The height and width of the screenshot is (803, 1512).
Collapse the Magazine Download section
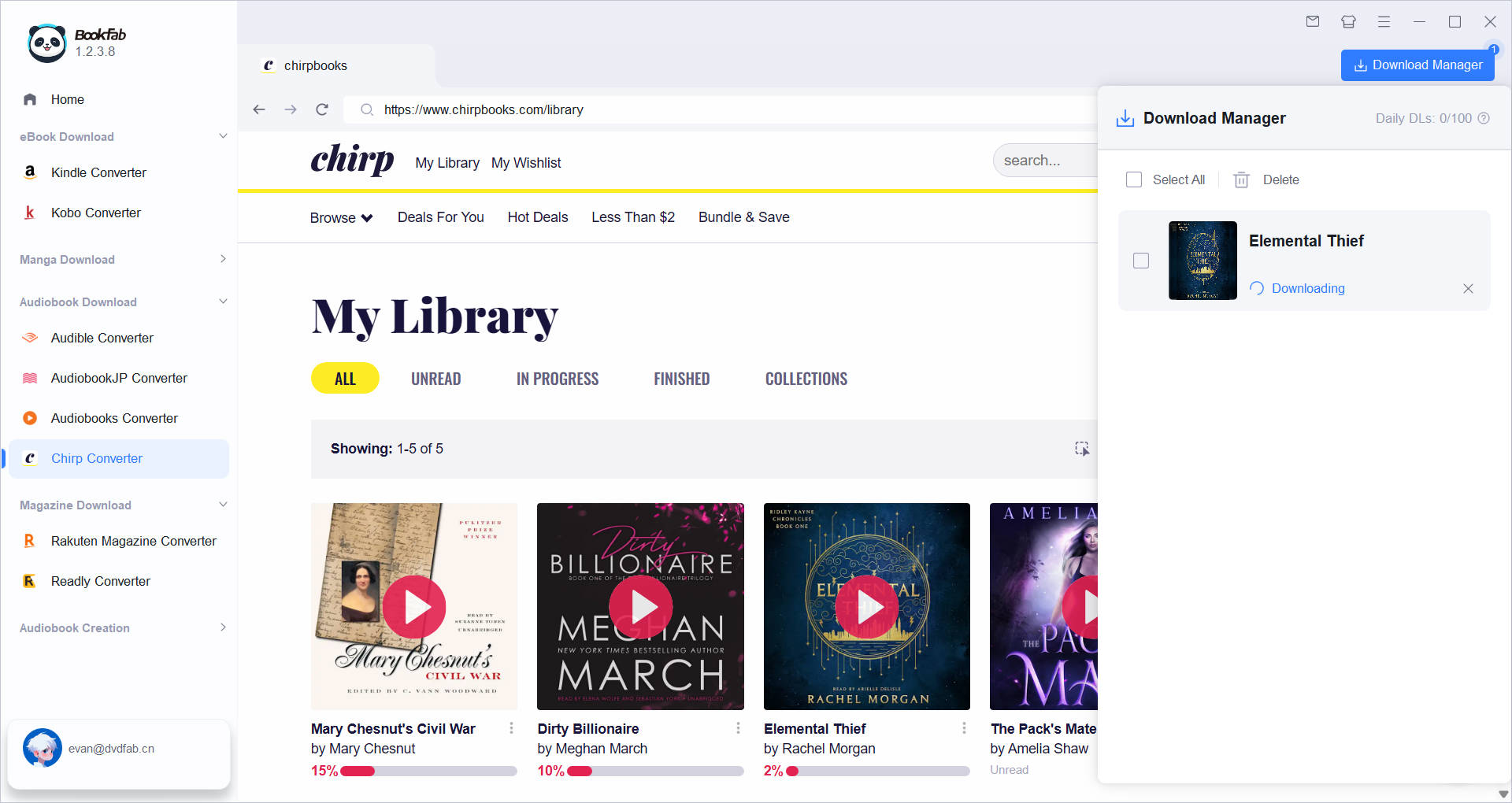click(223, 505)
